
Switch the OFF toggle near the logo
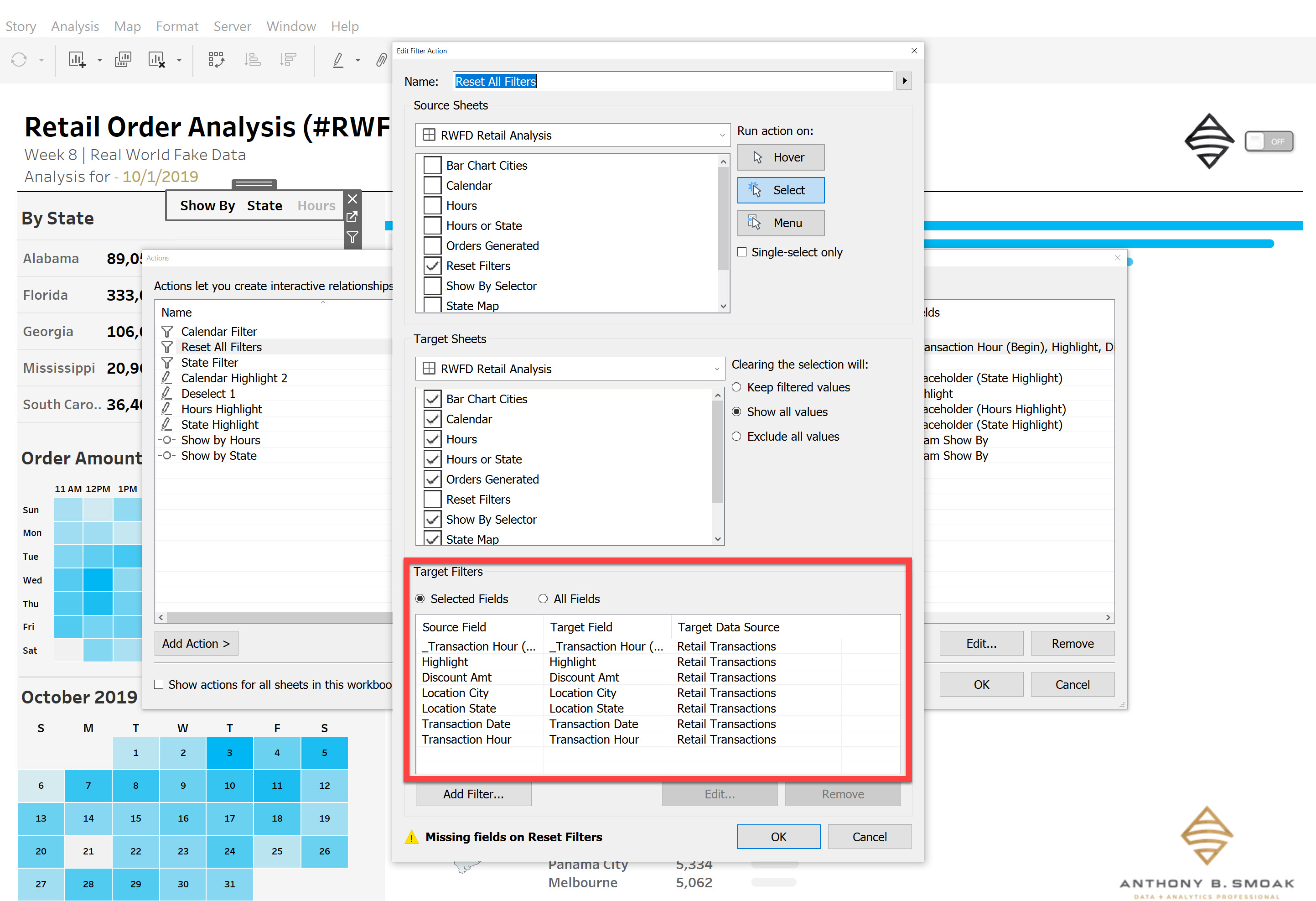pos(1269,141)
